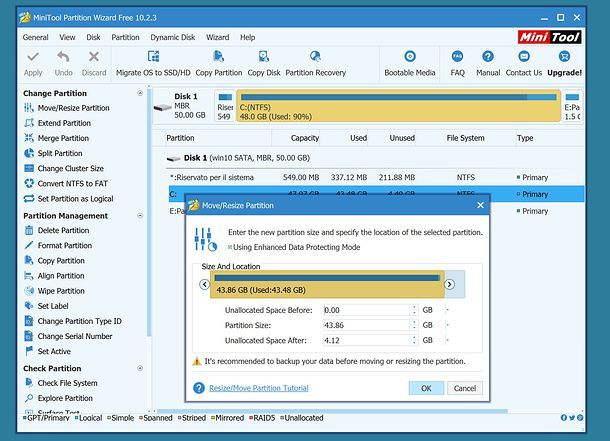Image resolution: width=610 pixels, height=441 pixels.
Task: Collapse the Check Partition section
Action: click(x=140, y=369)
